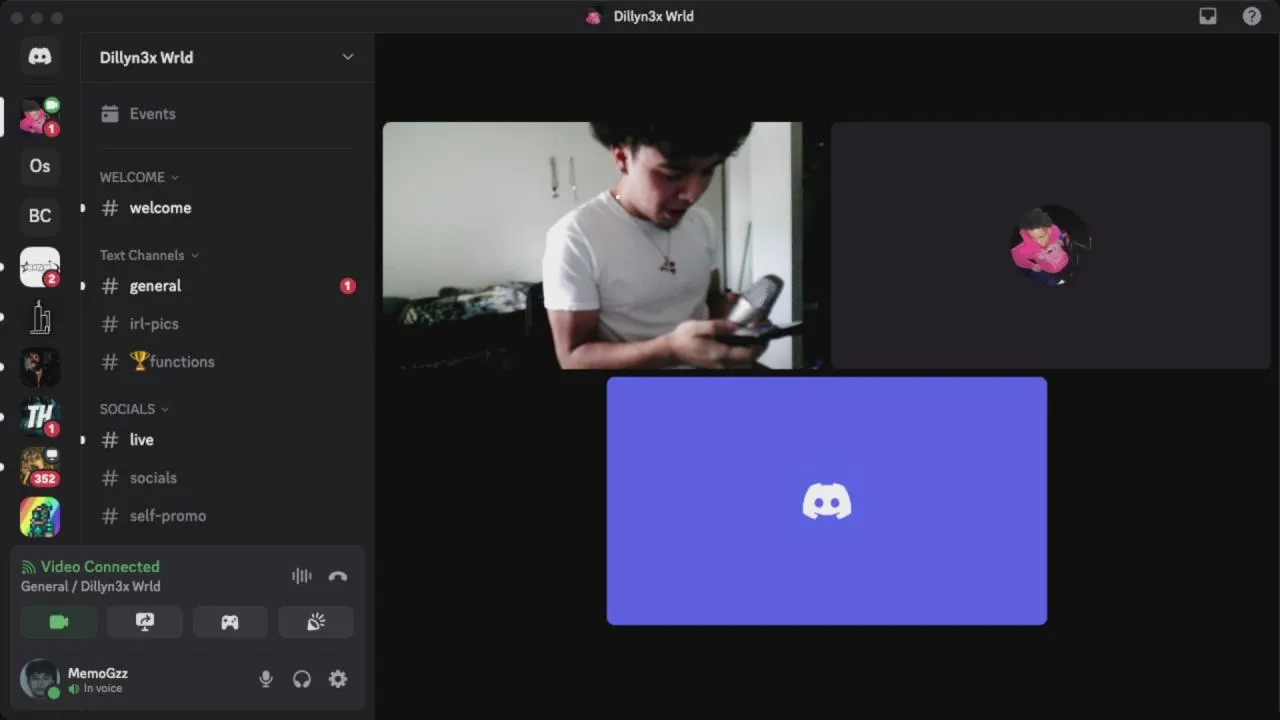Open the welcome channel
Image resolution: width=1280 pixels, height=720 pixels.
coord(227,208)
